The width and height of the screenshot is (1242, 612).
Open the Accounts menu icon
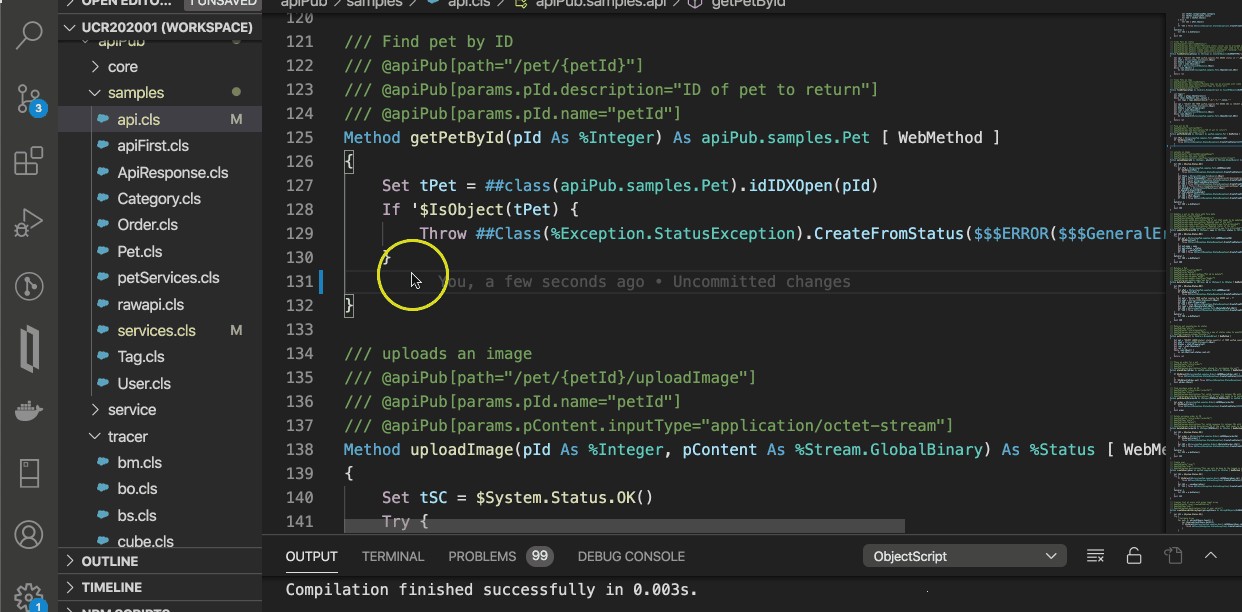click(x=29, y=534)
